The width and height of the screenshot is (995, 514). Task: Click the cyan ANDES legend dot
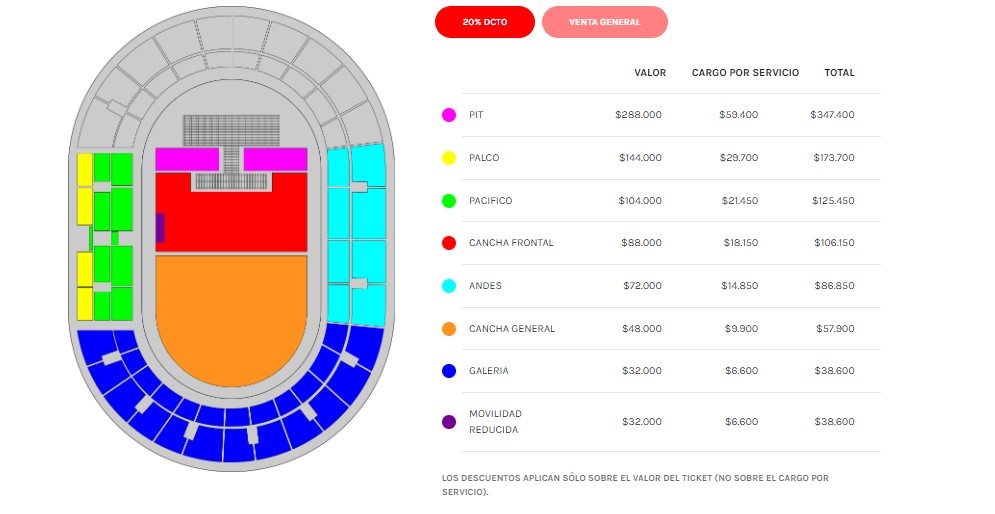(449, 286)
